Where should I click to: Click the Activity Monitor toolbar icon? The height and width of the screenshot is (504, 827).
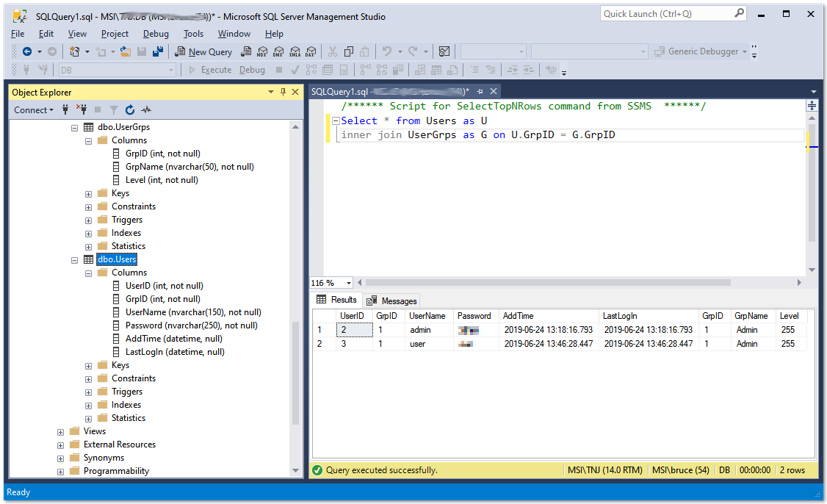[x=445, y=52]
